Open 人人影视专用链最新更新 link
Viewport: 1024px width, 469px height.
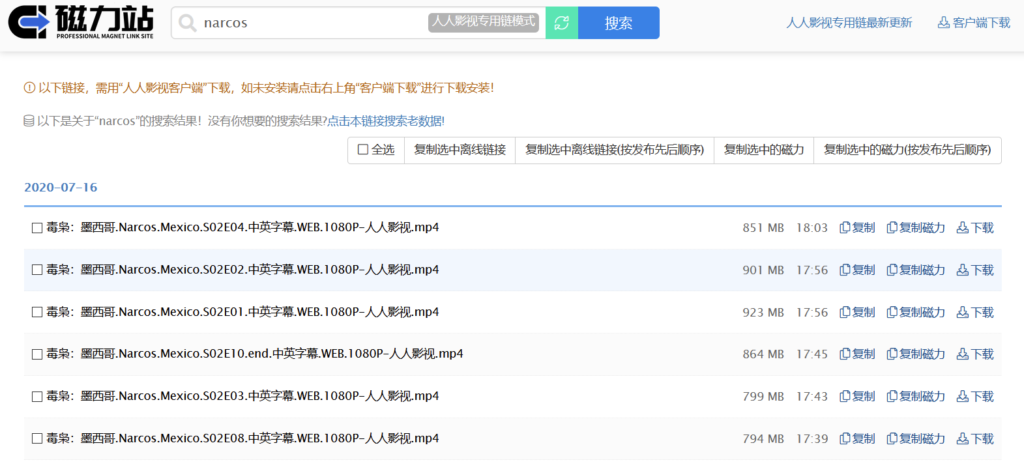(x=849, y=23)
